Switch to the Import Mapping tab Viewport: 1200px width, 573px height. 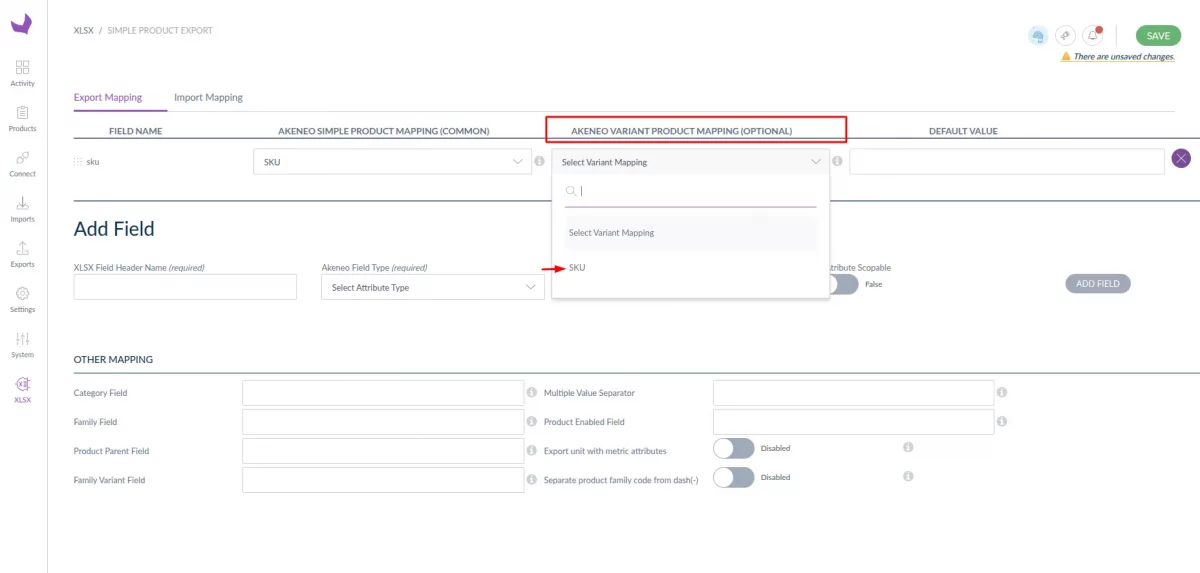pos(208,98)
